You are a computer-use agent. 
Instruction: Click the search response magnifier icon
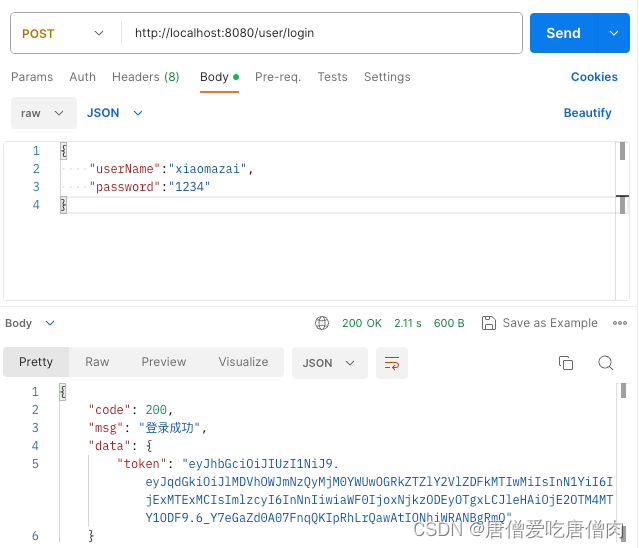pyautogui.click(x=605, y=363)
